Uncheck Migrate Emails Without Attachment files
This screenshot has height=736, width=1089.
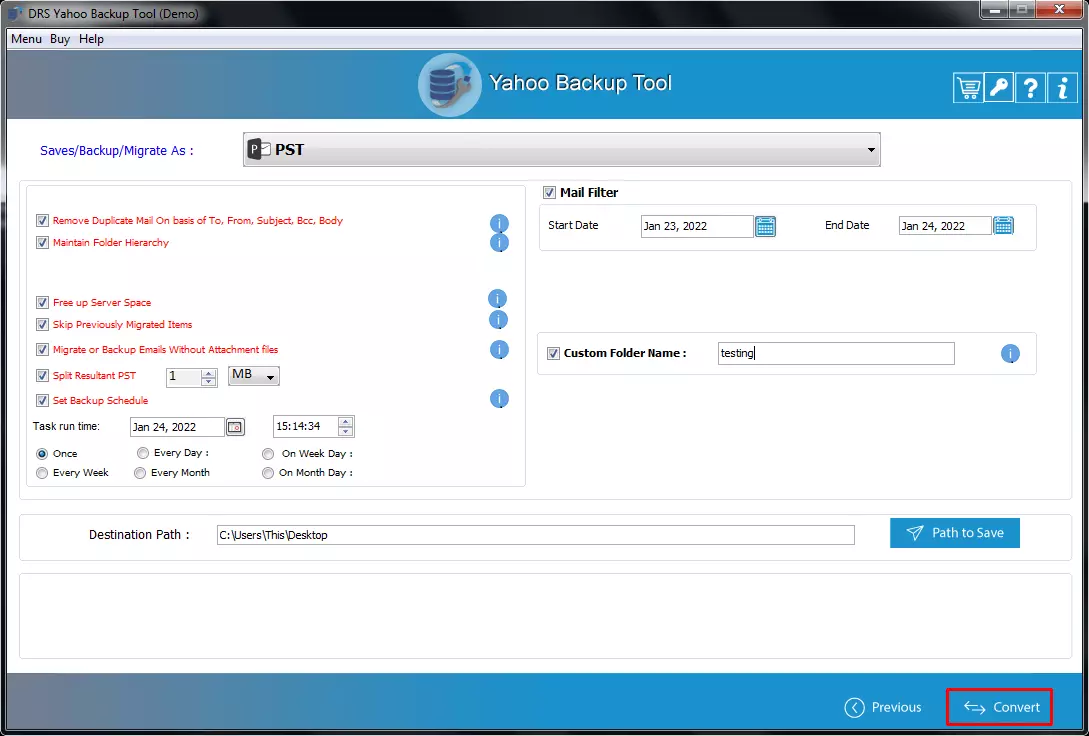point(42,350)
